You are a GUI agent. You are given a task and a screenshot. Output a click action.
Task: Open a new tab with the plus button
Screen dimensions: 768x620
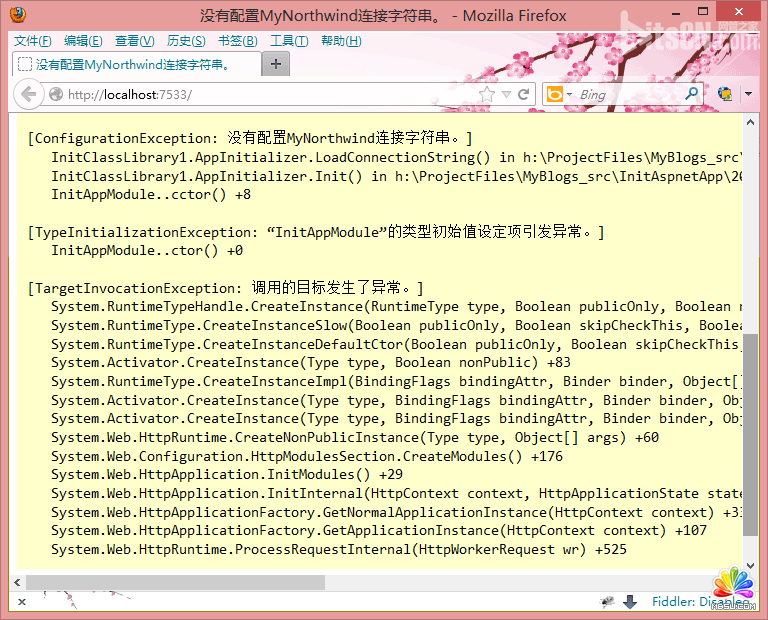point(276,64)
